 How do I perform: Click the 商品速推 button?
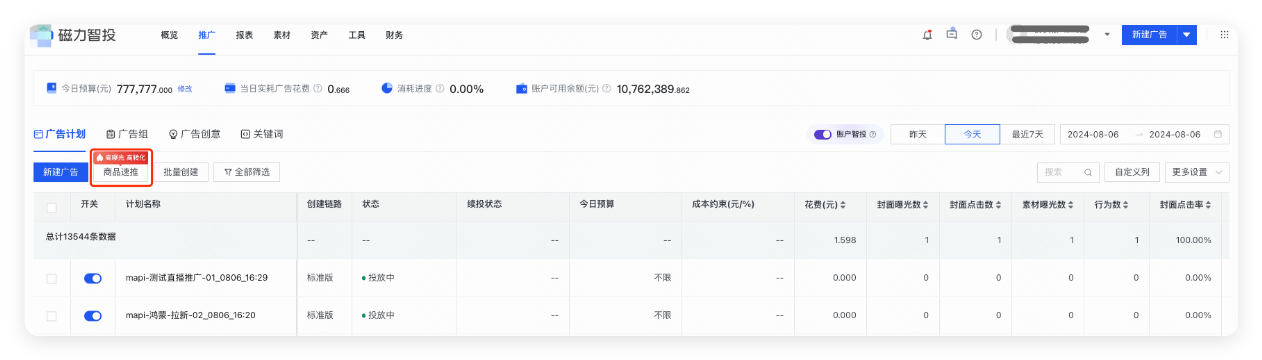(x=121, y=172)
